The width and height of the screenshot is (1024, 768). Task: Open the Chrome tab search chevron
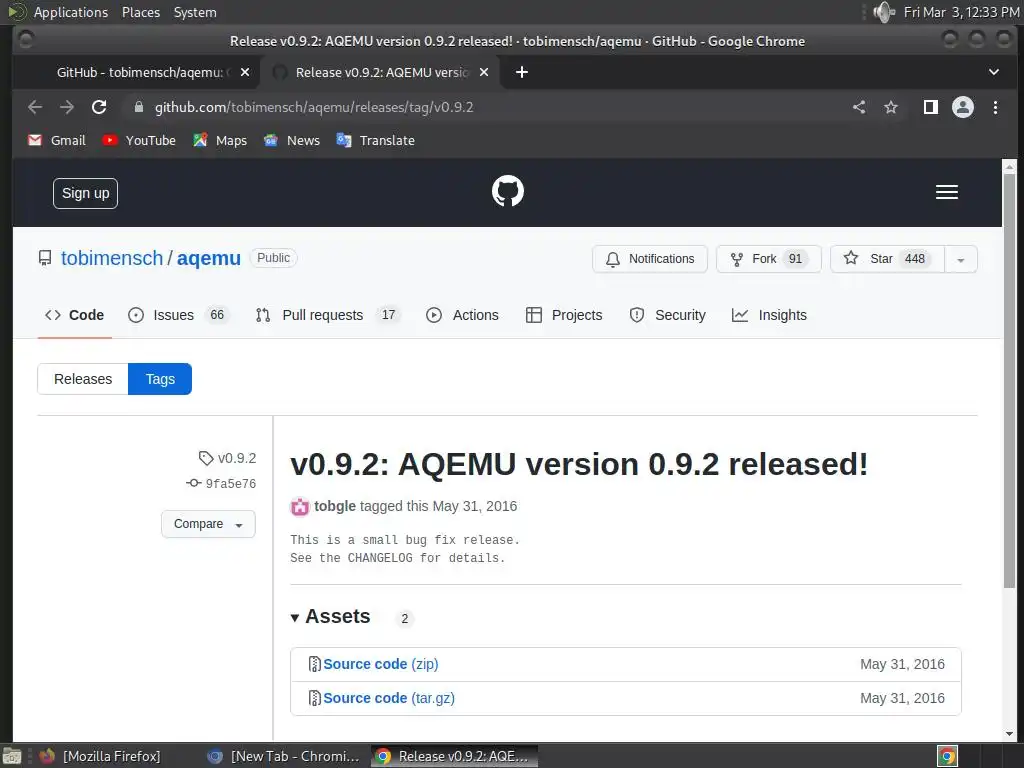pyautogui.click(x=993, y=72)
